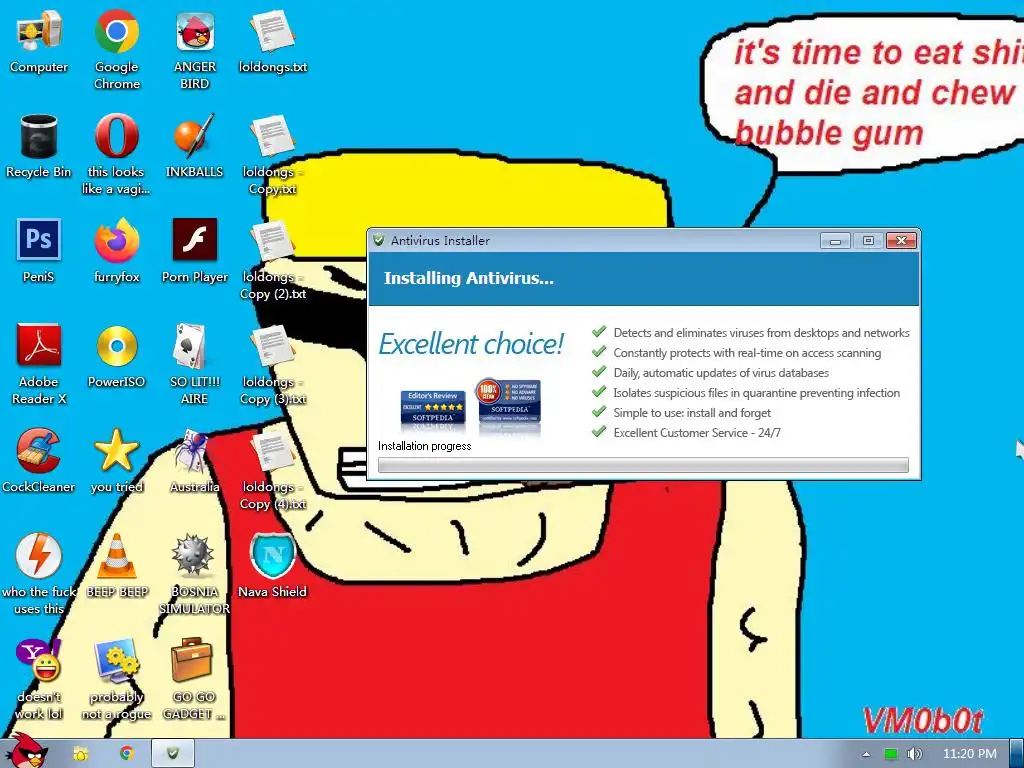Click the Antivirus Installer title bar shield icon

[x=378, y=240]
